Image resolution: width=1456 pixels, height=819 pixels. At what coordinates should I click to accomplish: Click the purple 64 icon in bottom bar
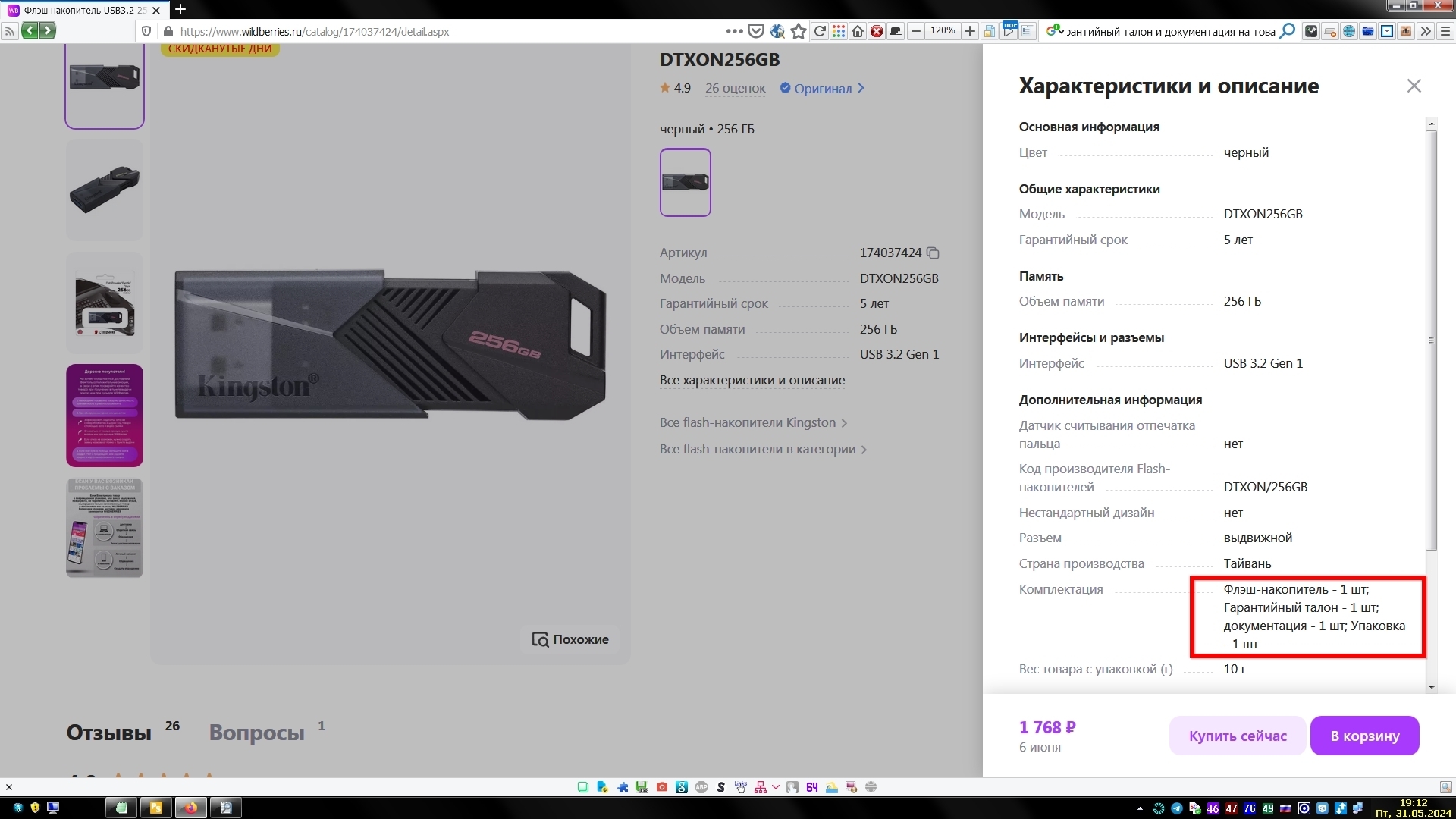click(x=812, y=787)
